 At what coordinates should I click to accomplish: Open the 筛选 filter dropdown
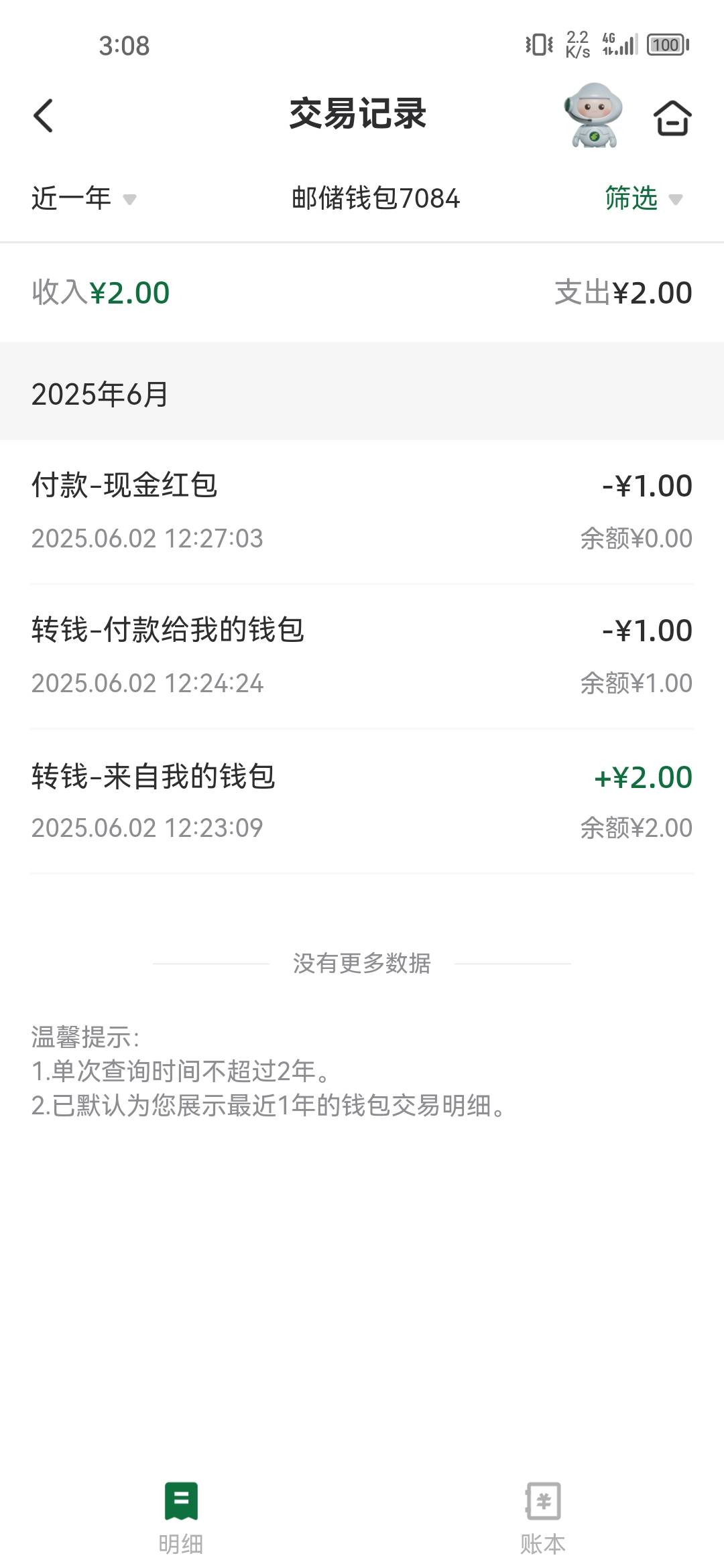(644, 198)
